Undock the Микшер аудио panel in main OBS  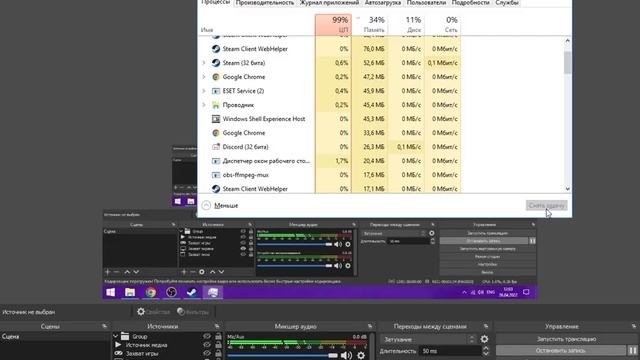point(370,326)
